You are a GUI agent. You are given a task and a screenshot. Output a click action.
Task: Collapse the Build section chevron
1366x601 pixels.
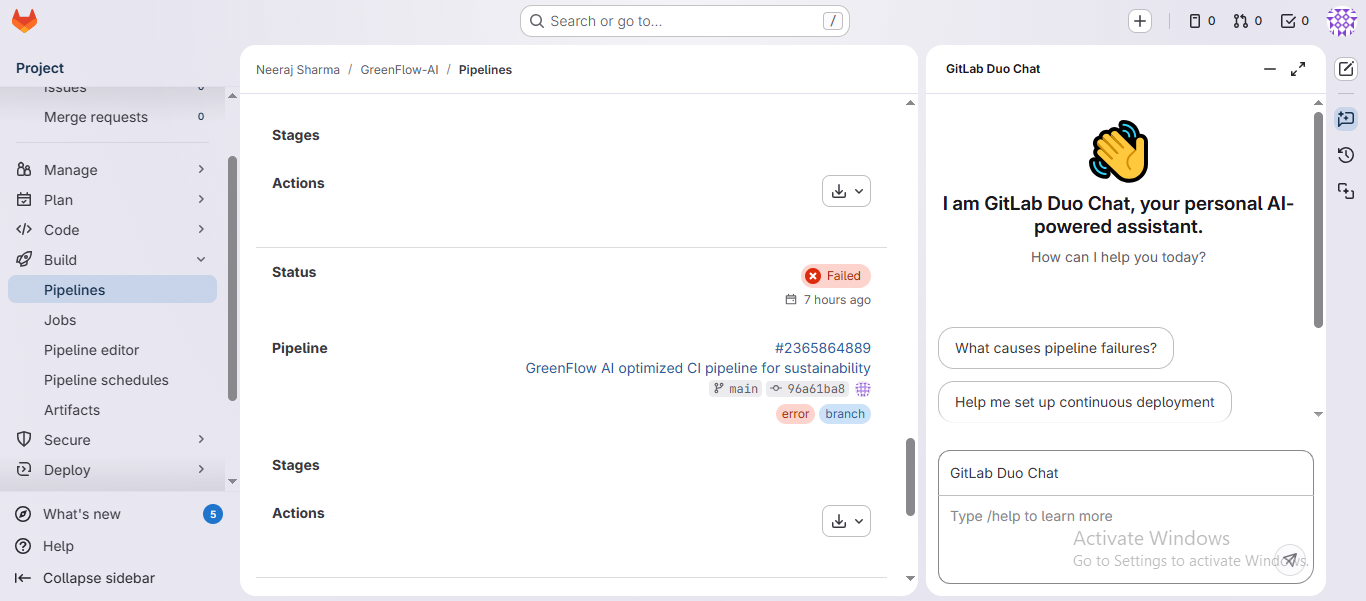[x=201, y=260]
